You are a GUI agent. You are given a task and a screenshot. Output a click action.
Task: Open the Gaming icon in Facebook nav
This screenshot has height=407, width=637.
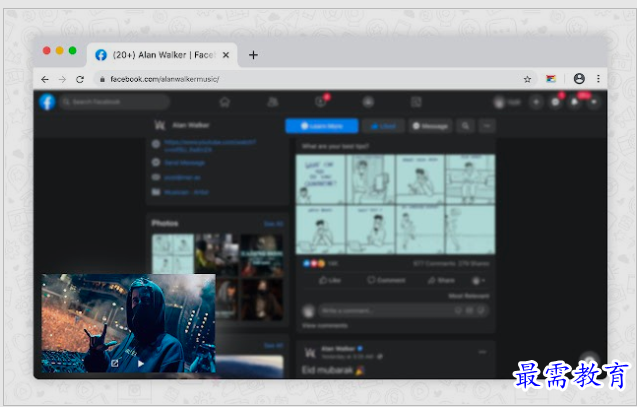(x=416, y=102)
